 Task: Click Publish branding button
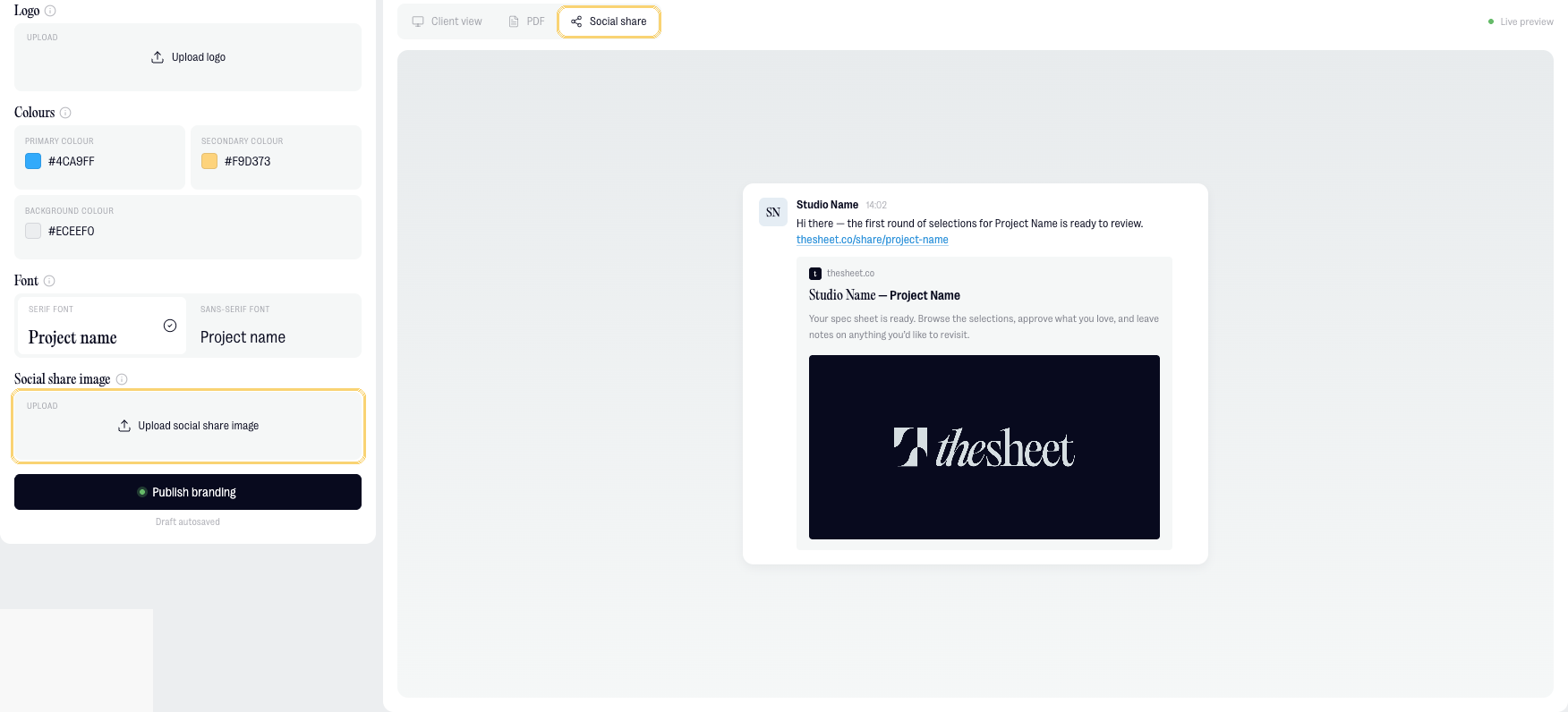(x=188, y=492)
